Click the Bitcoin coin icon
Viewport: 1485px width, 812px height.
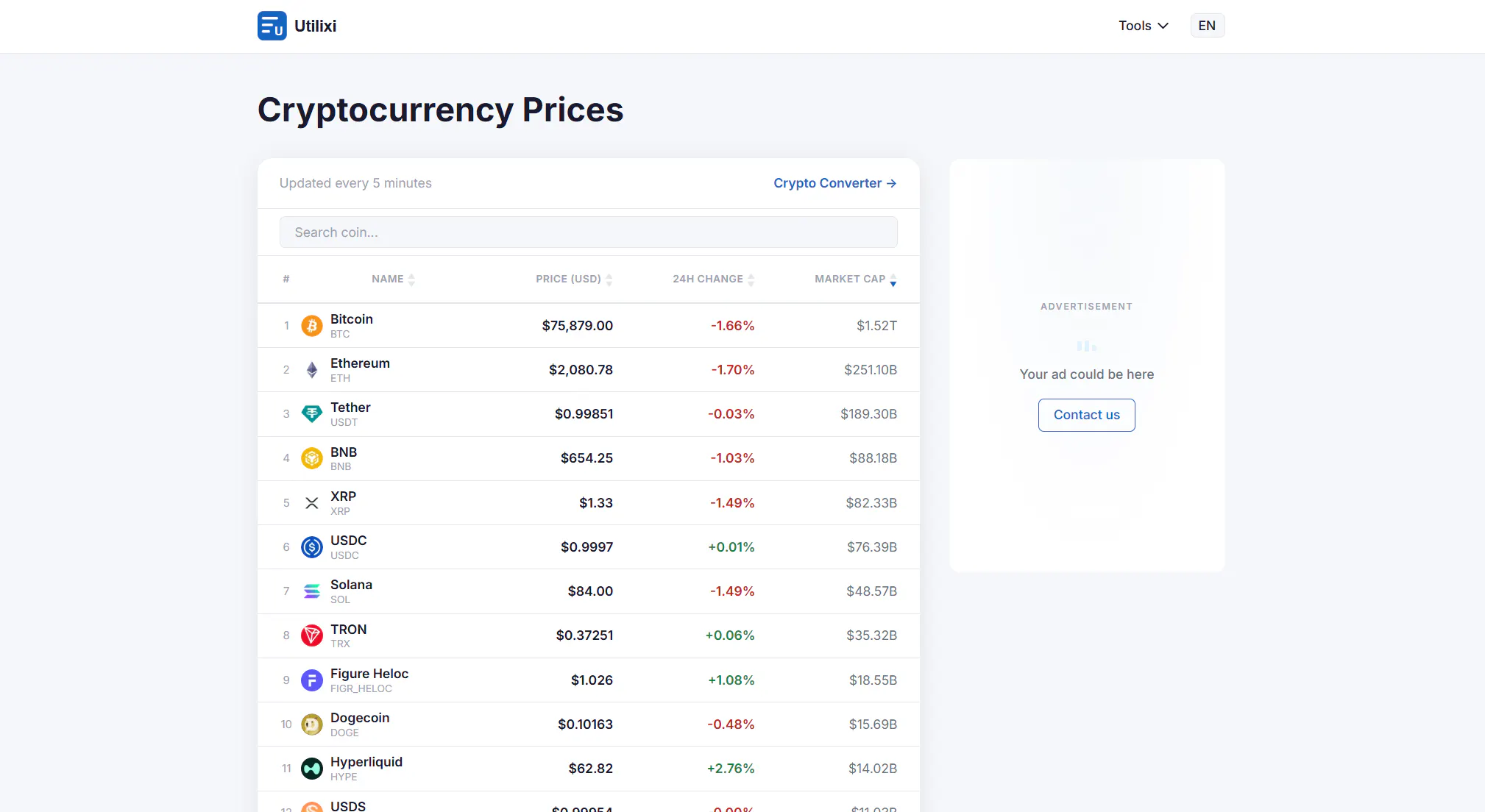[x=312, y=326]
